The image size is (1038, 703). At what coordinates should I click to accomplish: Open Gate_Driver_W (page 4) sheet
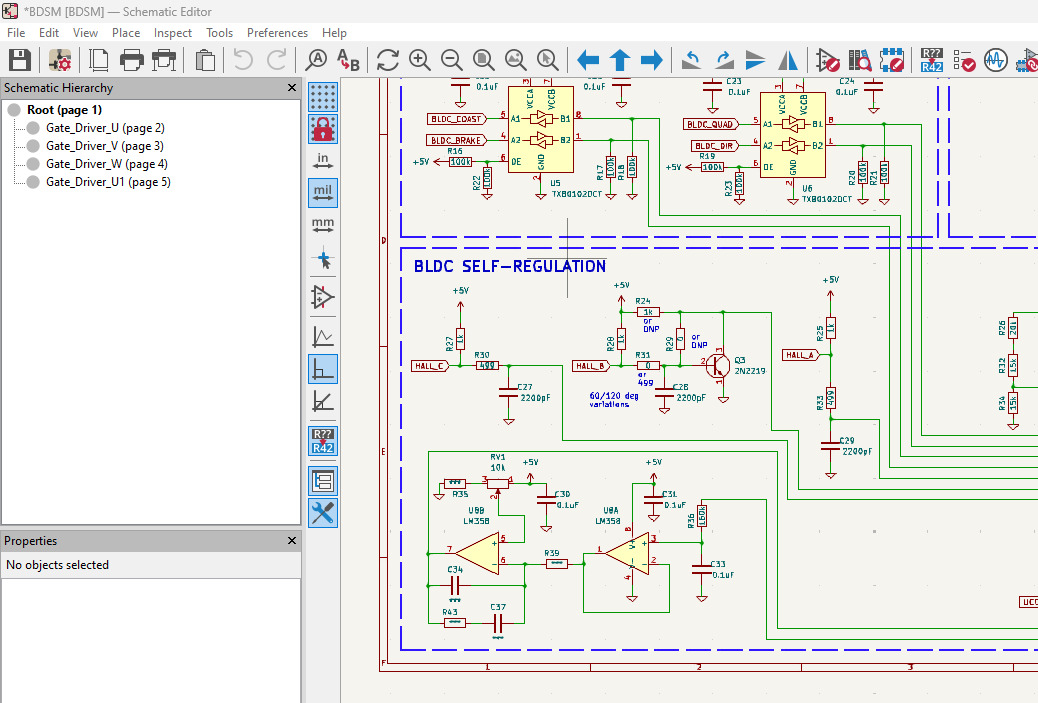click(107, 164)
